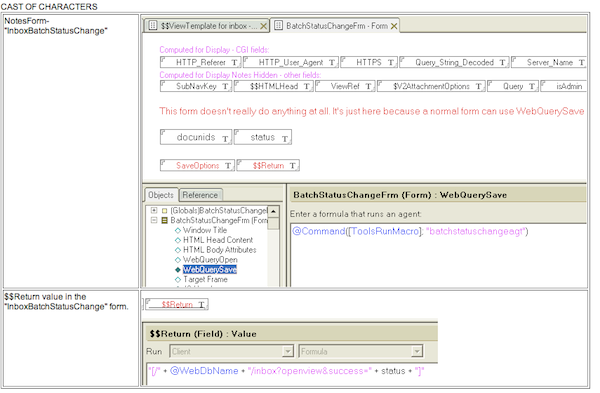
Task: Click 'BatchStatusChangeFrm (Form) : WebQuerySave' header
Action: click(x=400, y=195)
